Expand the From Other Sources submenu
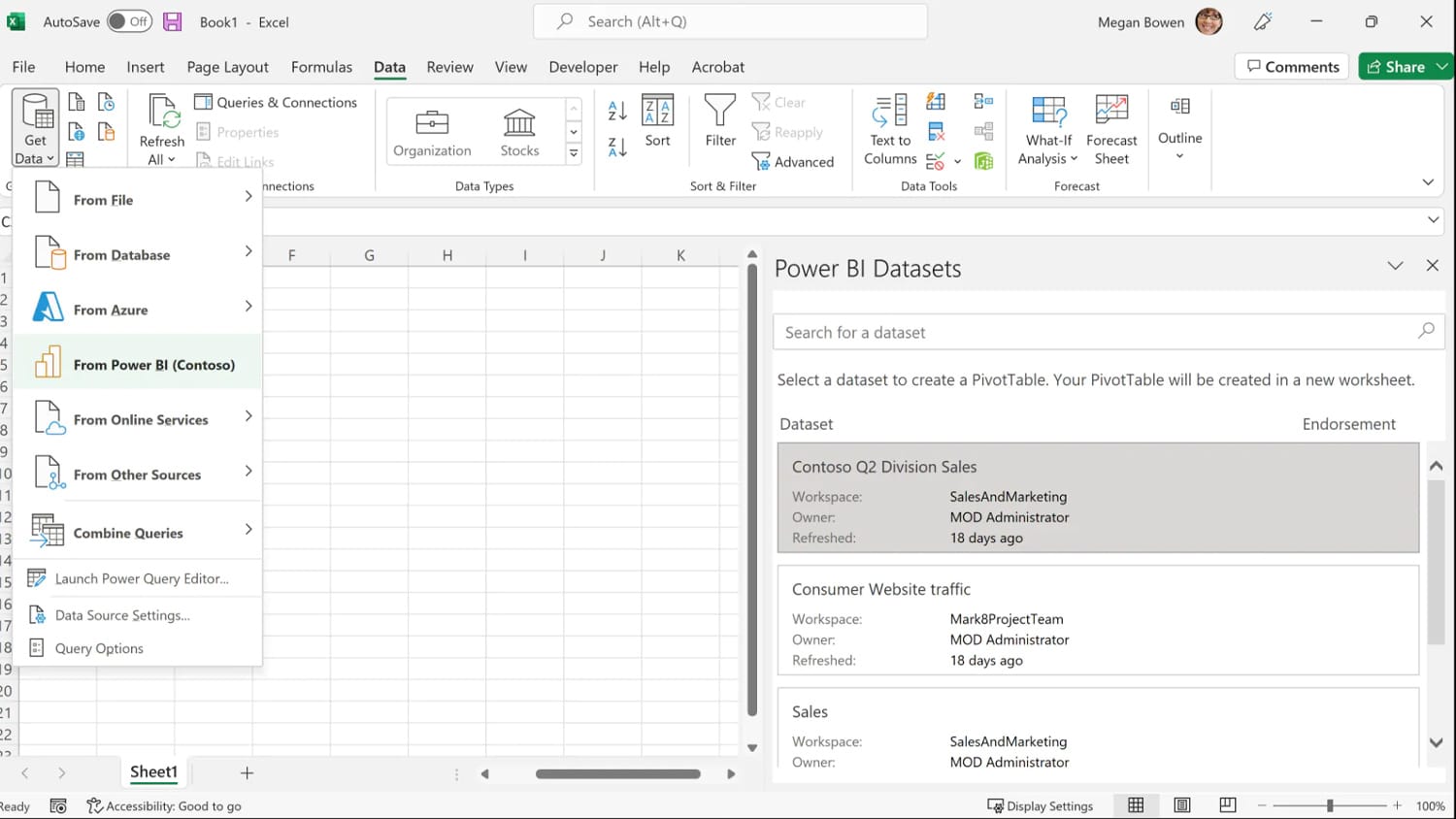This screenshot has height=819, width=1456. 139,475
